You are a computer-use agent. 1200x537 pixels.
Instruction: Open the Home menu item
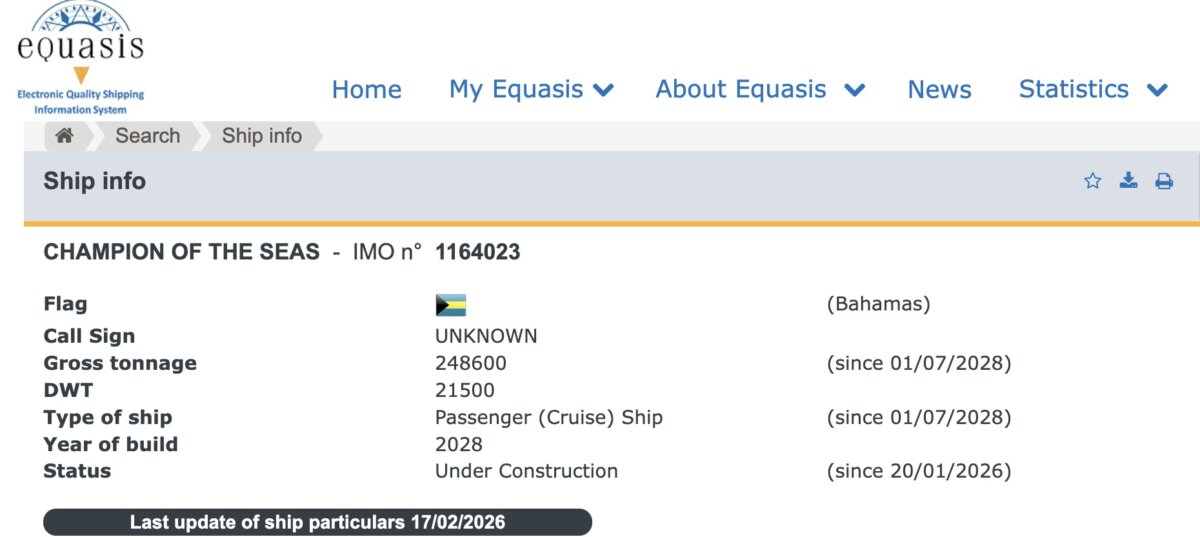coord(366,90)
